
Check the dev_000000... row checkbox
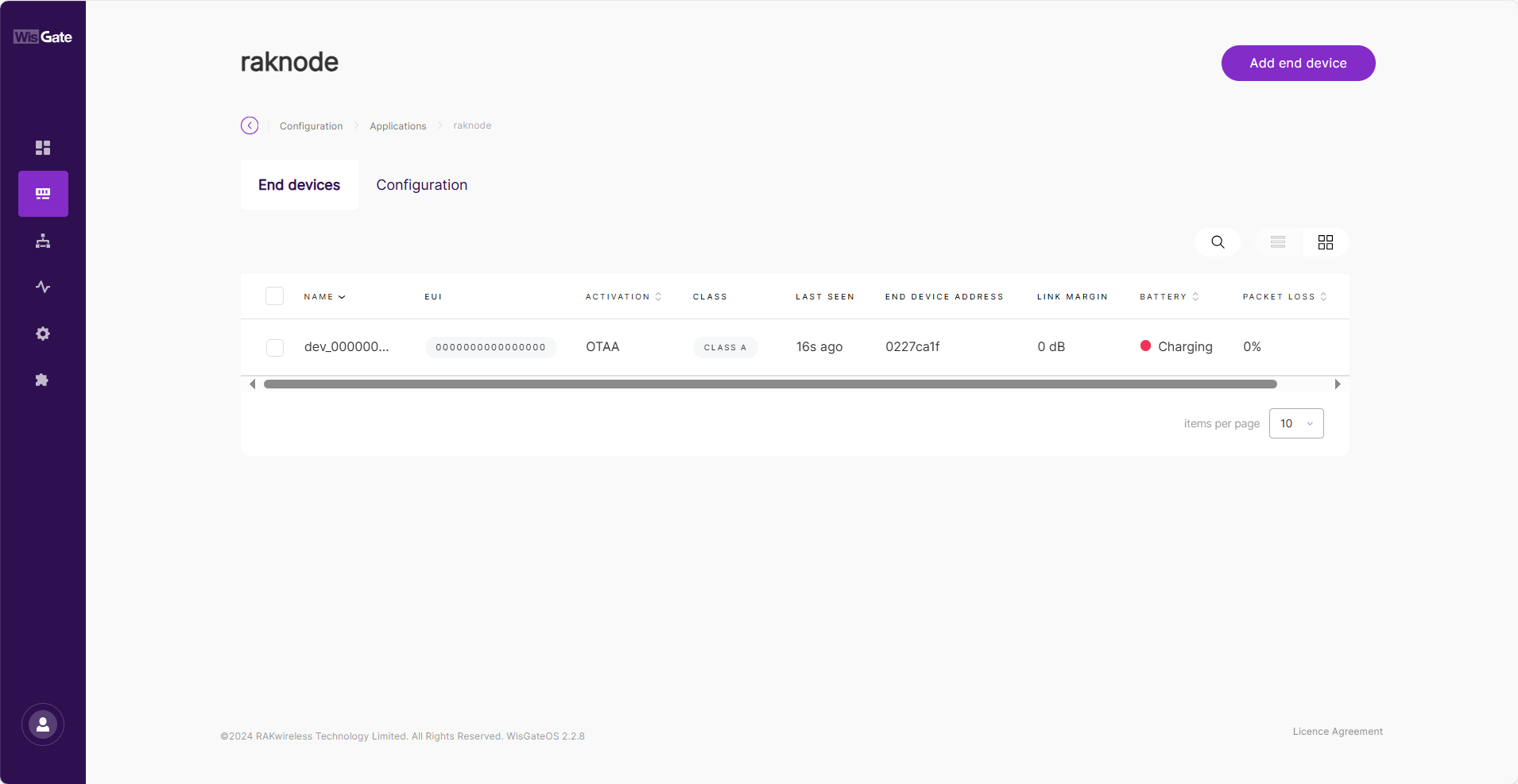point(275,348)
